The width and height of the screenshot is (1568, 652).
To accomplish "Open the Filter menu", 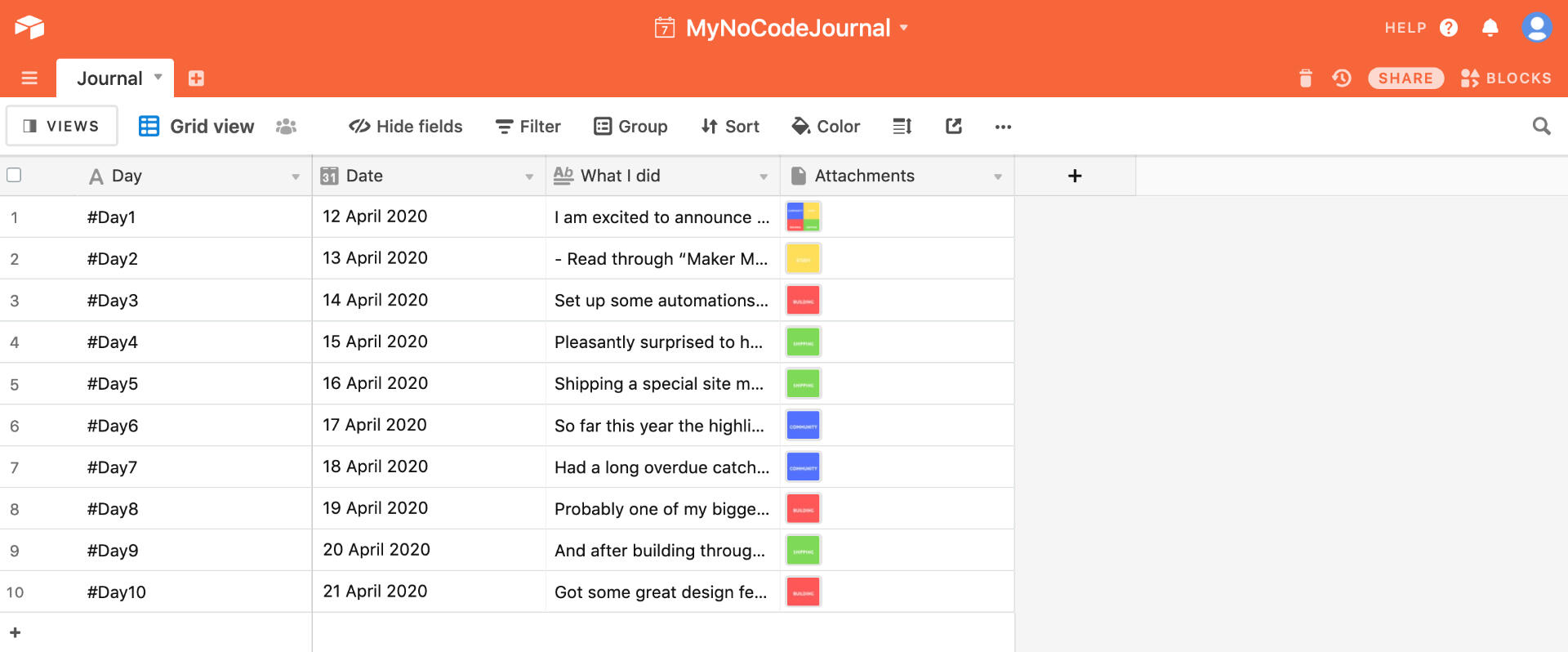I will tap(528, 126).
